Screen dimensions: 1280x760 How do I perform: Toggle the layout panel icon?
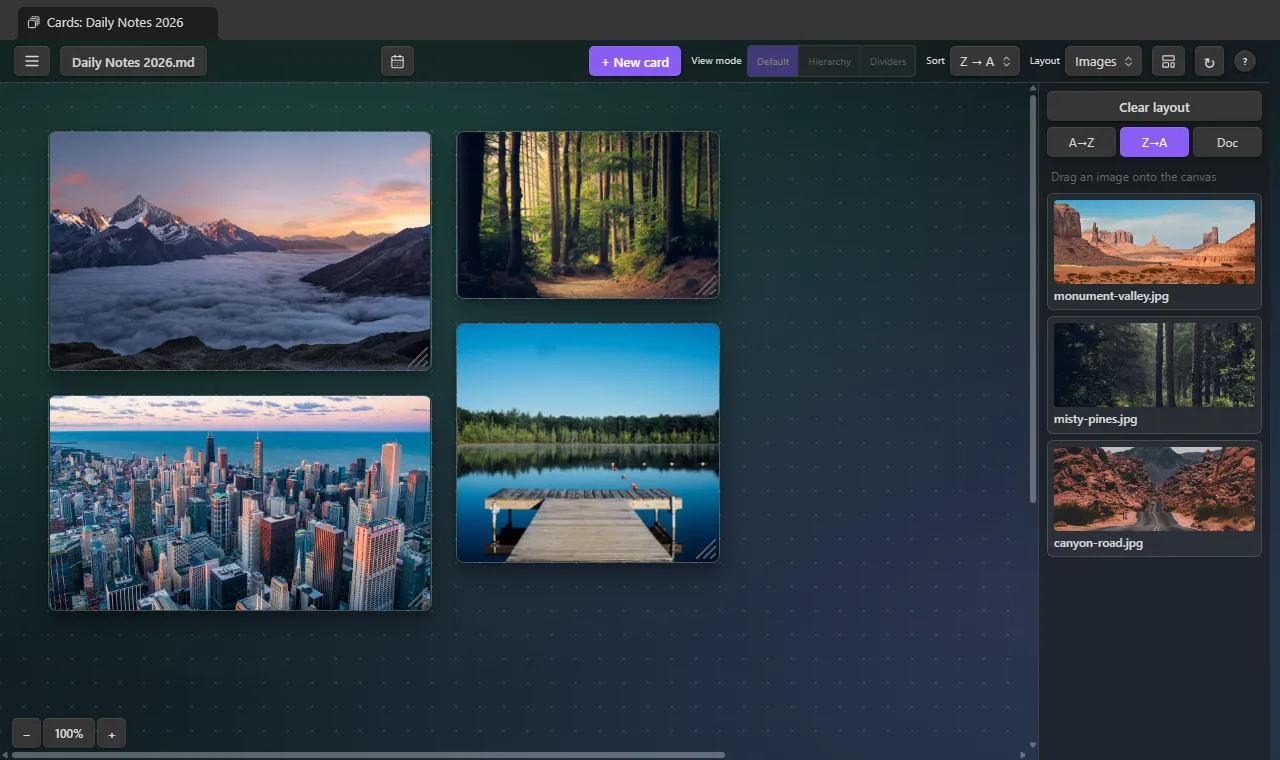[x=1168, y=62]
